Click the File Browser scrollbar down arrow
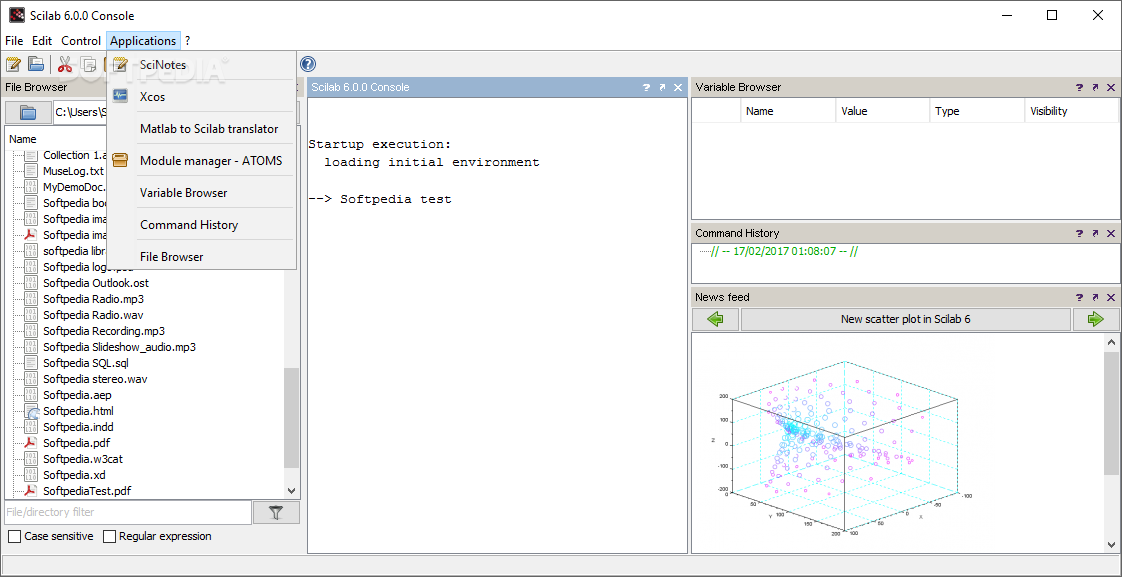 (x=291, y=491)
